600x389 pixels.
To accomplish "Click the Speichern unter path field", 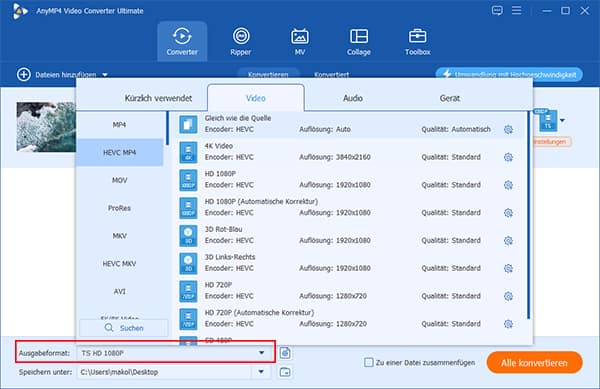I will pyautogui.click(x=165, y=372).
